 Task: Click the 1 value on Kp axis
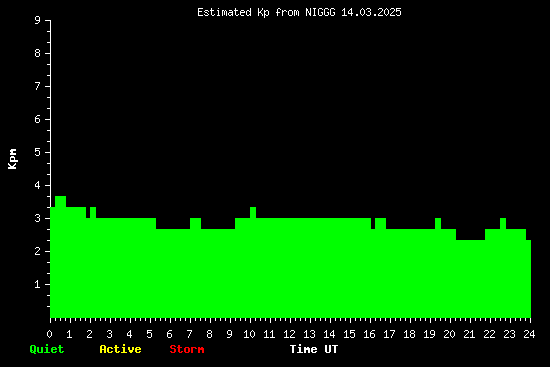pos(38,284)
